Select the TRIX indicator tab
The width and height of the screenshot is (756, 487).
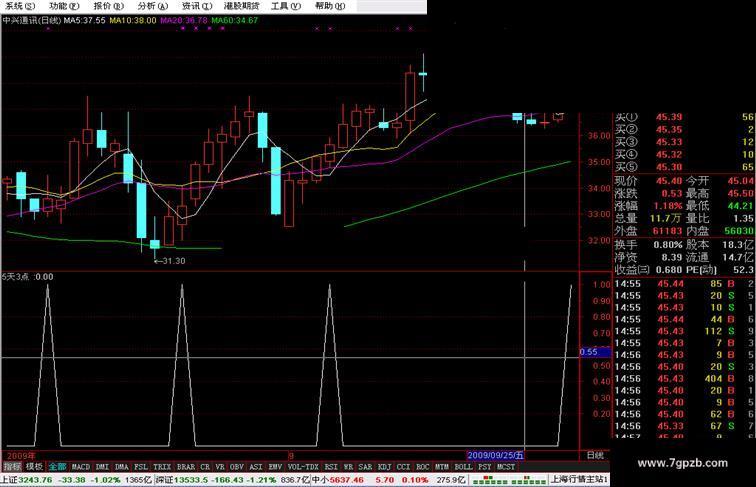pos(162,467)
